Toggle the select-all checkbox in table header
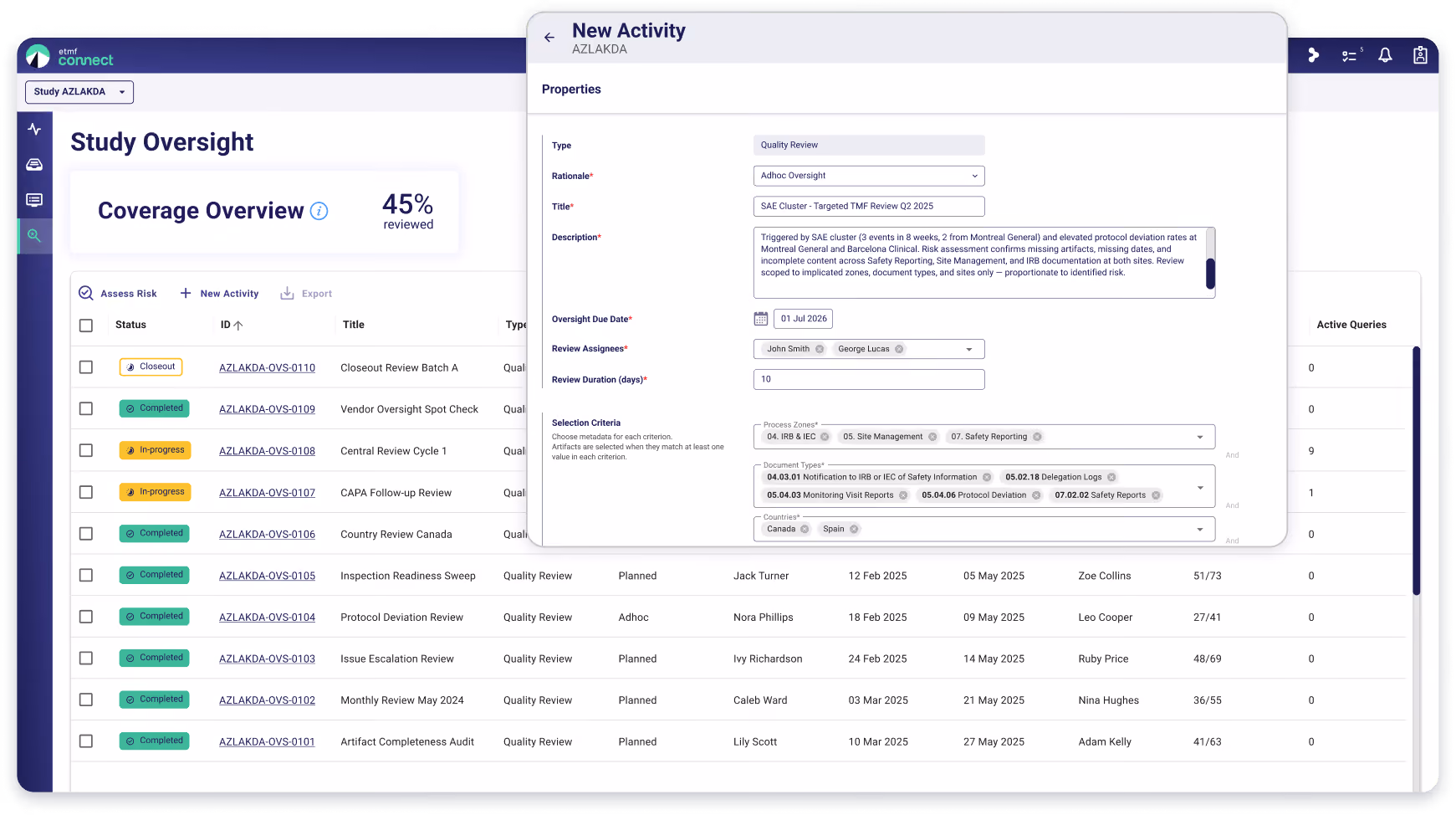 (86, 325)
